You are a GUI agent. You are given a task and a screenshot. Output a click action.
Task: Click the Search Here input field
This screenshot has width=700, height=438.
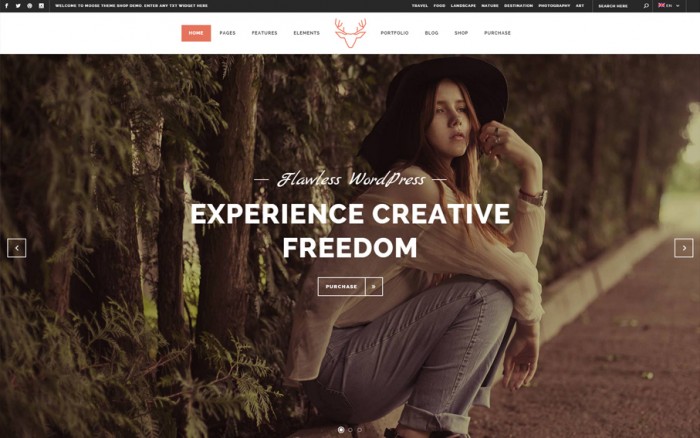pyautogui.click(x=618, y=6)
